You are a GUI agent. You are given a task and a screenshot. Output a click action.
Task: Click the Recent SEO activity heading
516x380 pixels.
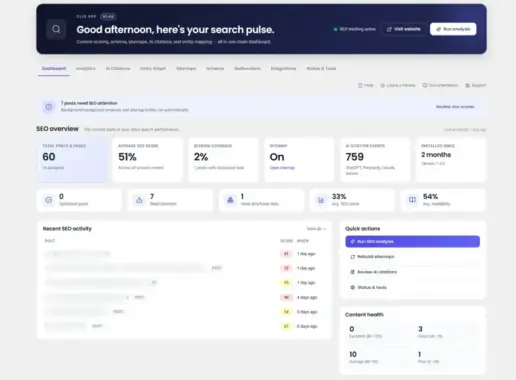point(67,229)
